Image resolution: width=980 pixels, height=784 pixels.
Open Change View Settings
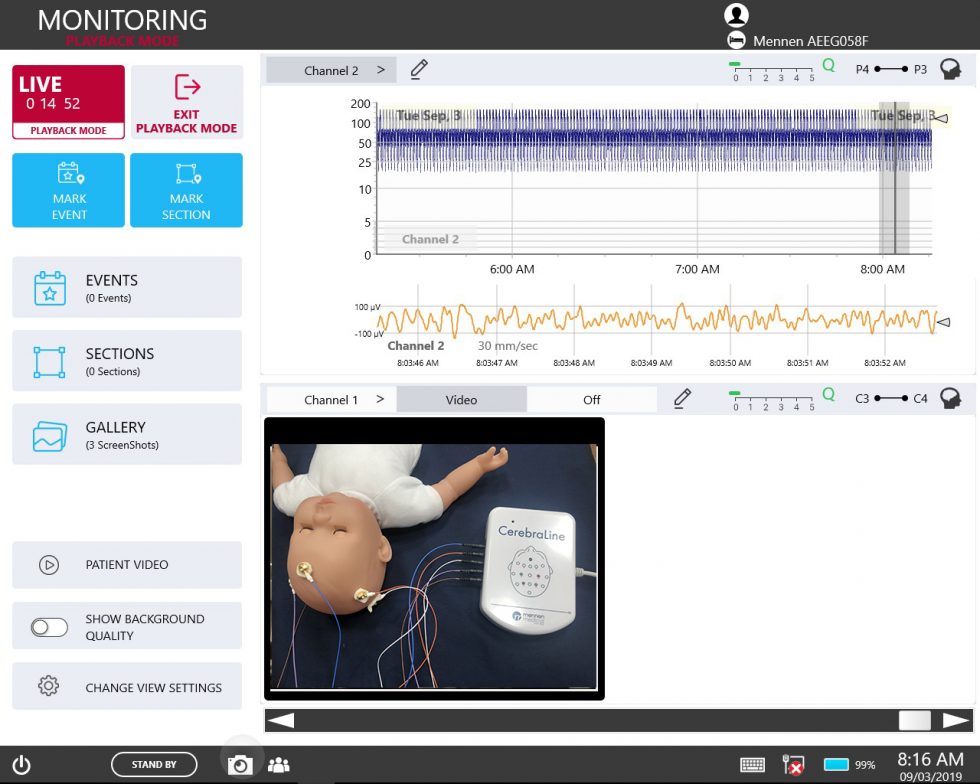[126, 686]
